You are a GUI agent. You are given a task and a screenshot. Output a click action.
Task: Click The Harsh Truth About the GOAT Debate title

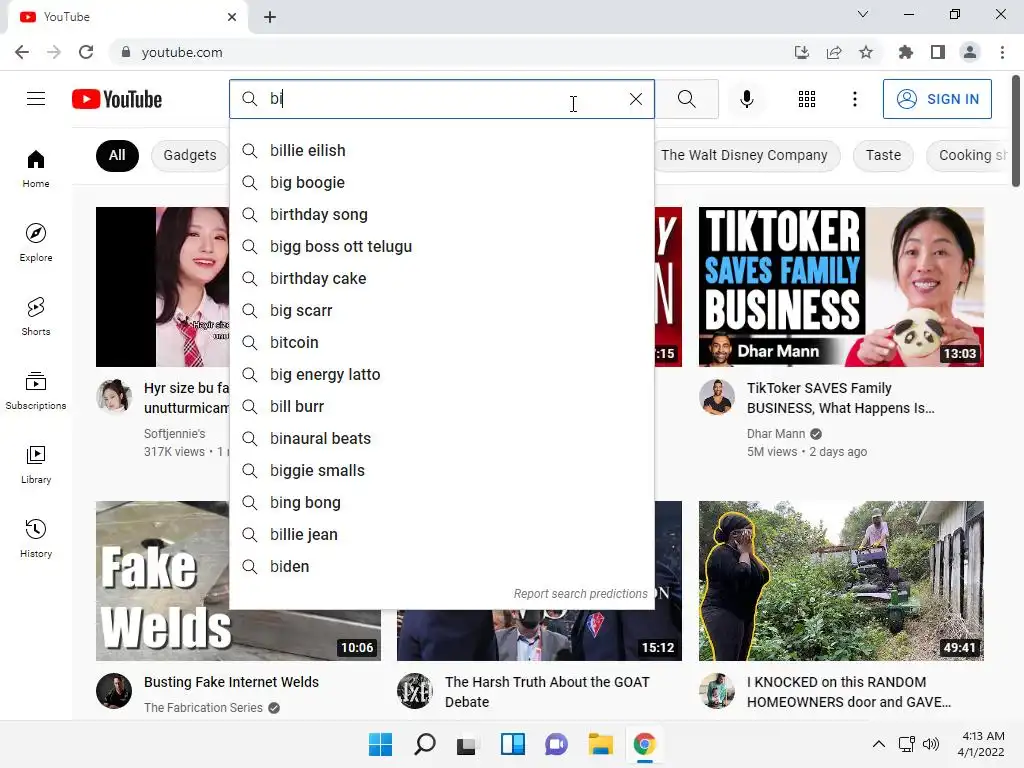[x=547, y=692]
